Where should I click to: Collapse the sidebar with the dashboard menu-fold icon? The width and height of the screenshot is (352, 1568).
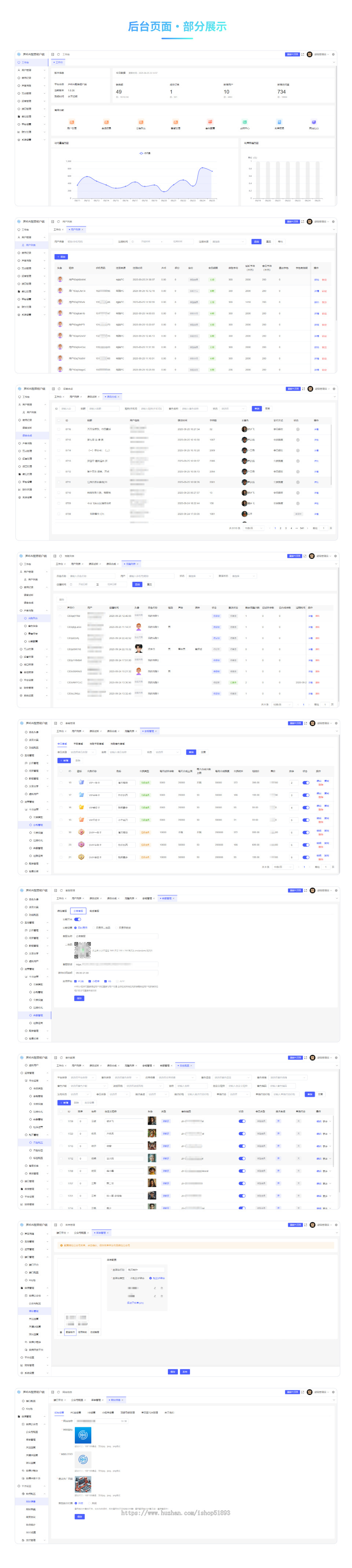[x=52, y=54]
